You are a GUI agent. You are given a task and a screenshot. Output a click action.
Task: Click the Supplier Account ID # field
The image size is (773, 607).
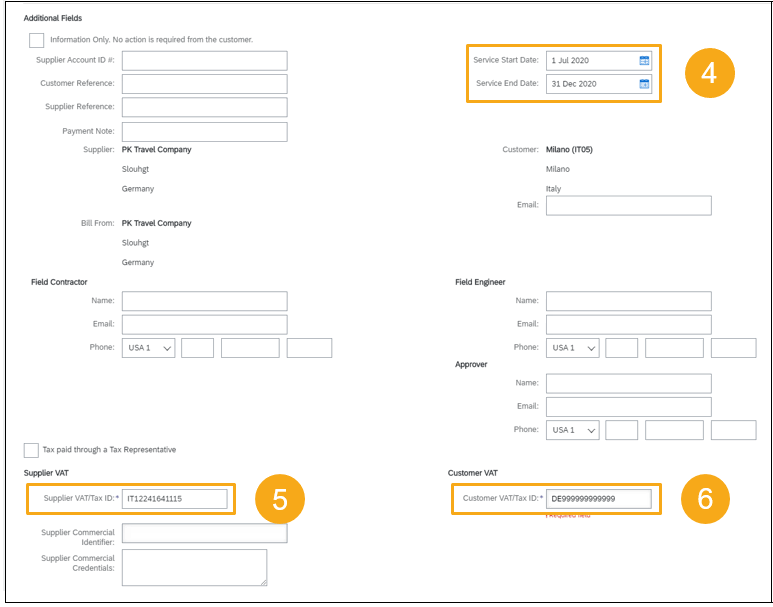coord(205,61)
